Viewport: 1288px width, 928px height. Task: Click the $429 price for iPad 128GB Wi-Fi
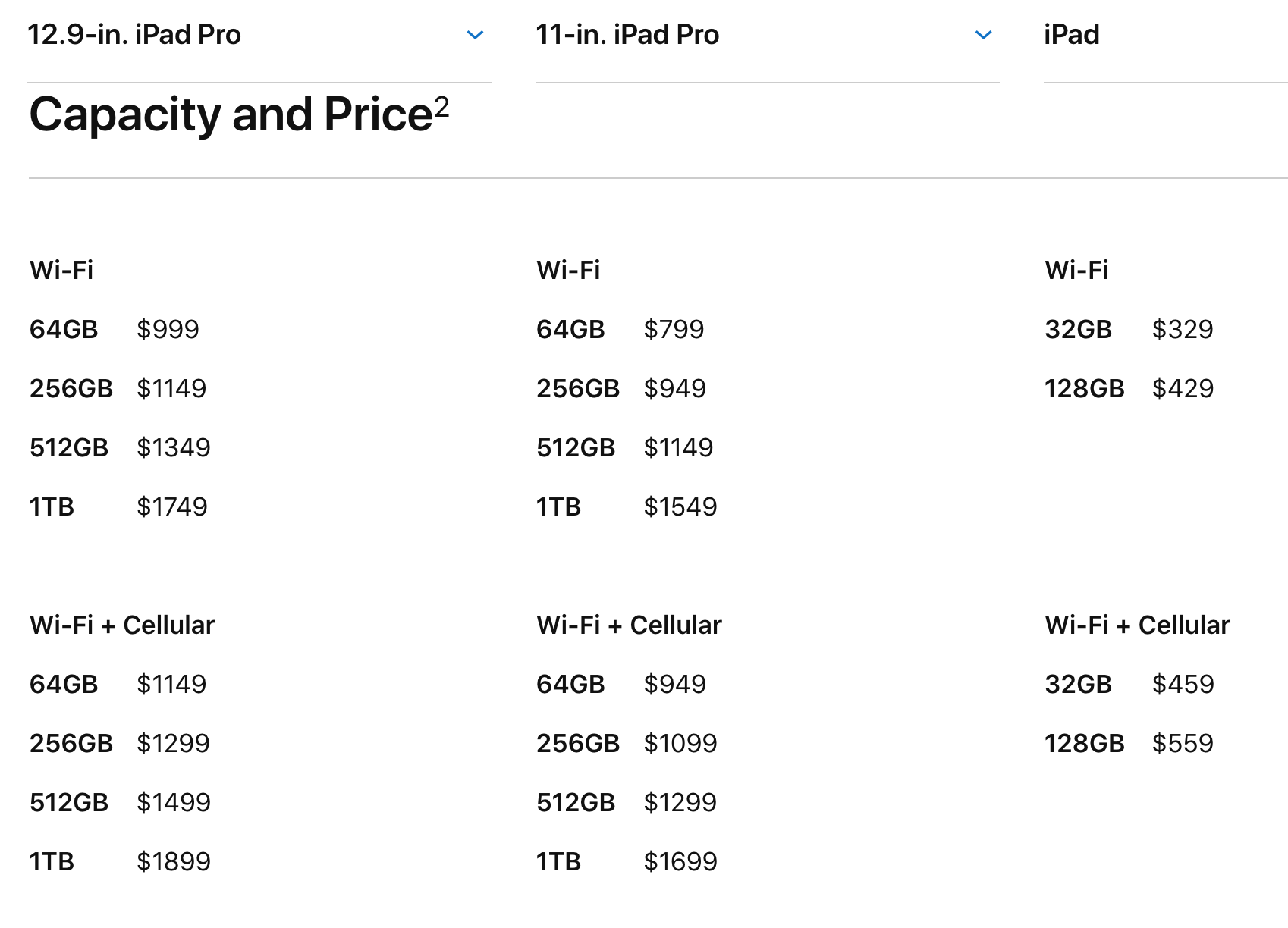[1183, 388]
